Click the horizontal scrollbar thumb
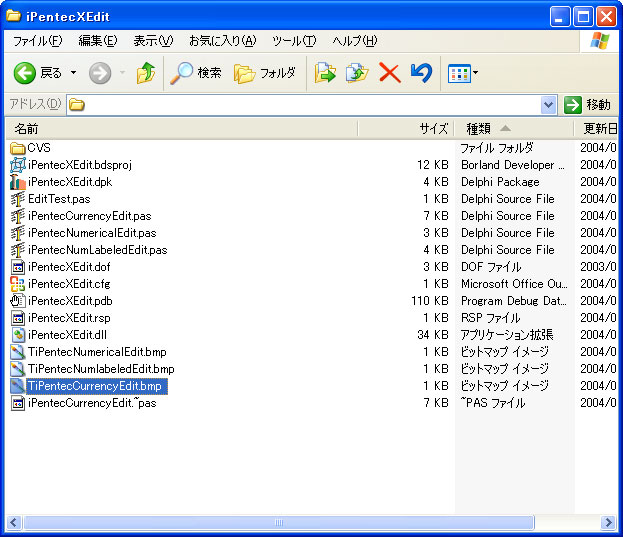The height and width of the screenshot is (537, 623). [x=279, y=522]
